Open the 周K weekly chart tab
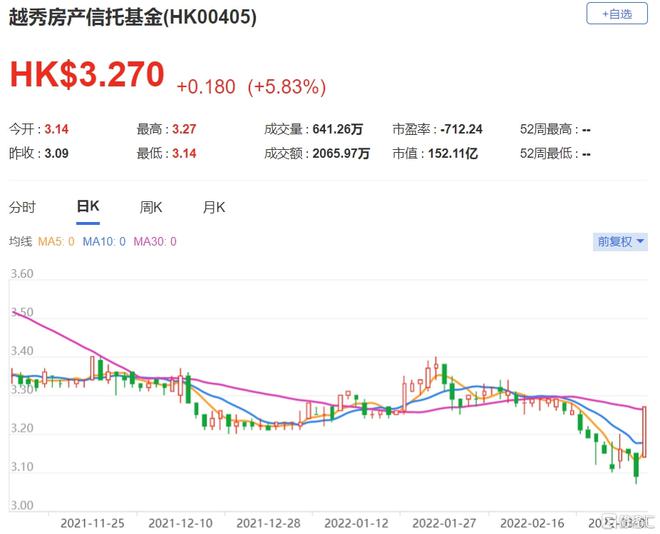The width and height of the screenshot is (660, 534). [151, 207]
